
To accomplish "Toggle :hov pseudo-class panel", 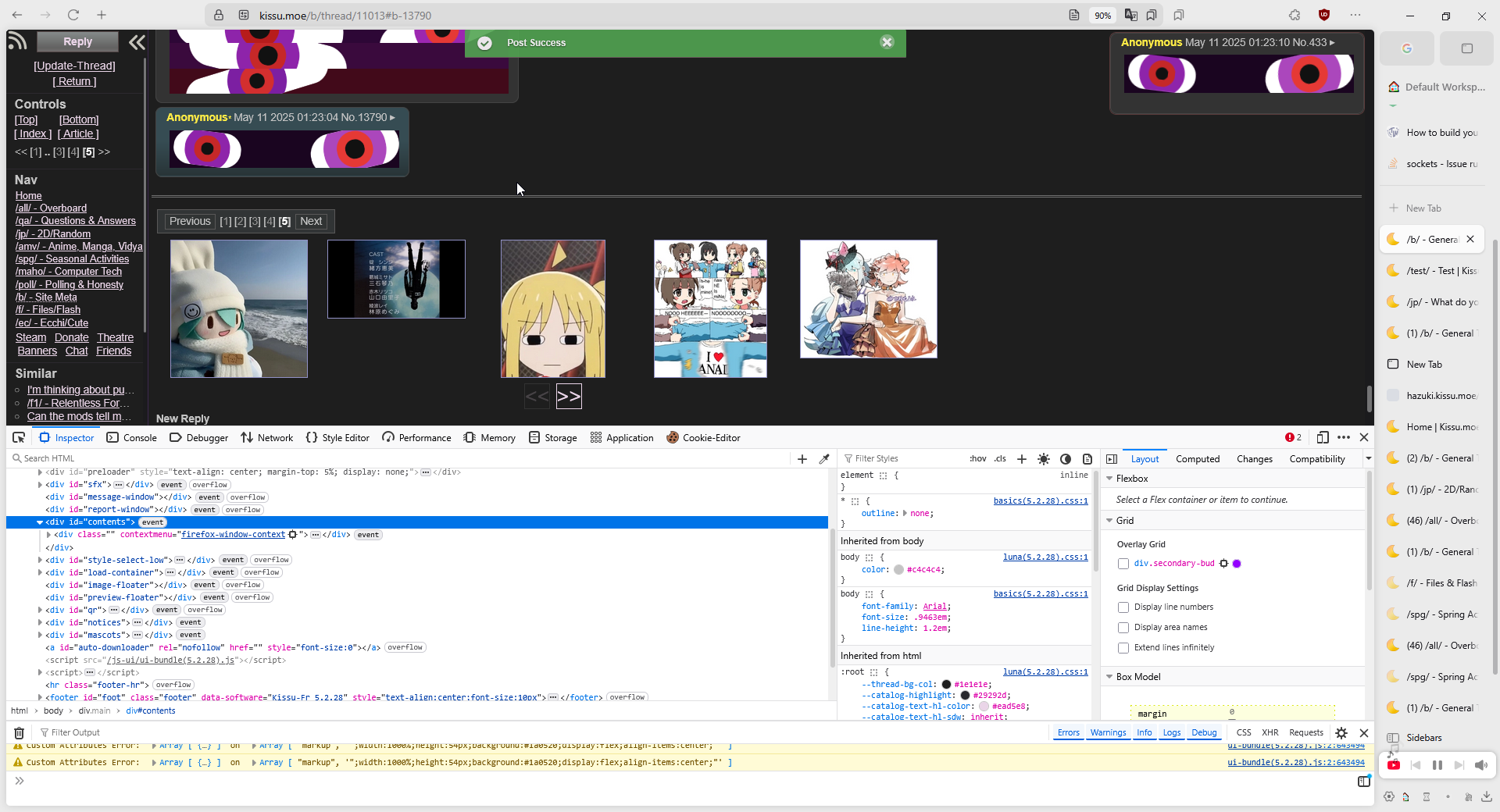I will point(978,459).
